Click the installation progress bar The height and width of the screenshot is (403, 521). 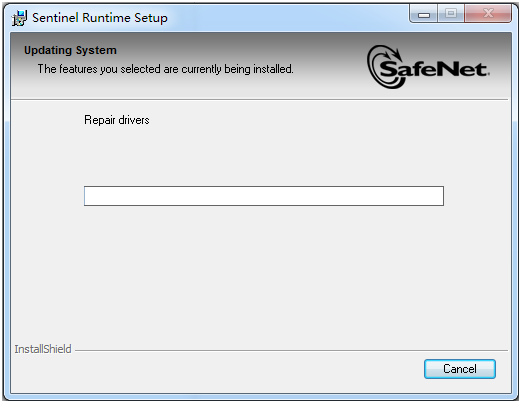(x=264, y=196)
